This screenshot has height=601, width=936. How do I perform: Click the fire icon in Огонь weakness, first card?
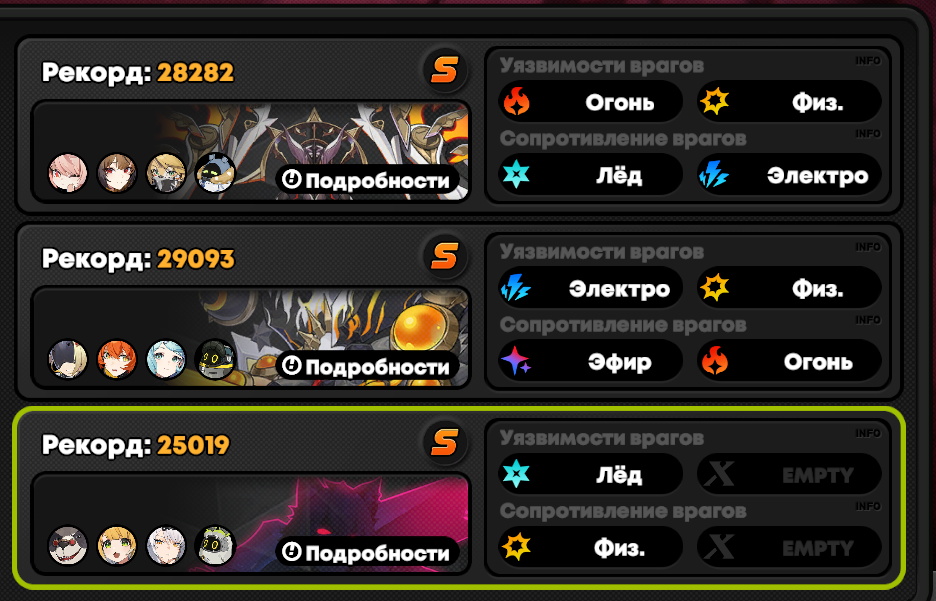click(516, 101)
